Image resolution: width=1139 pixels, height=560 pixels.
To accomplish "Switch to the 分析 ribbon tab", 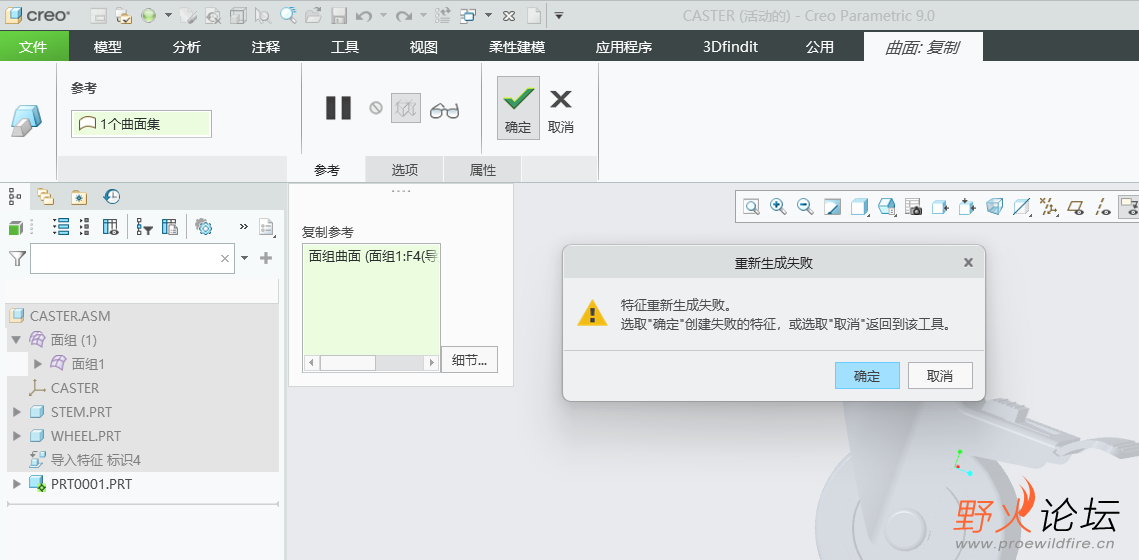I will 187,47.
